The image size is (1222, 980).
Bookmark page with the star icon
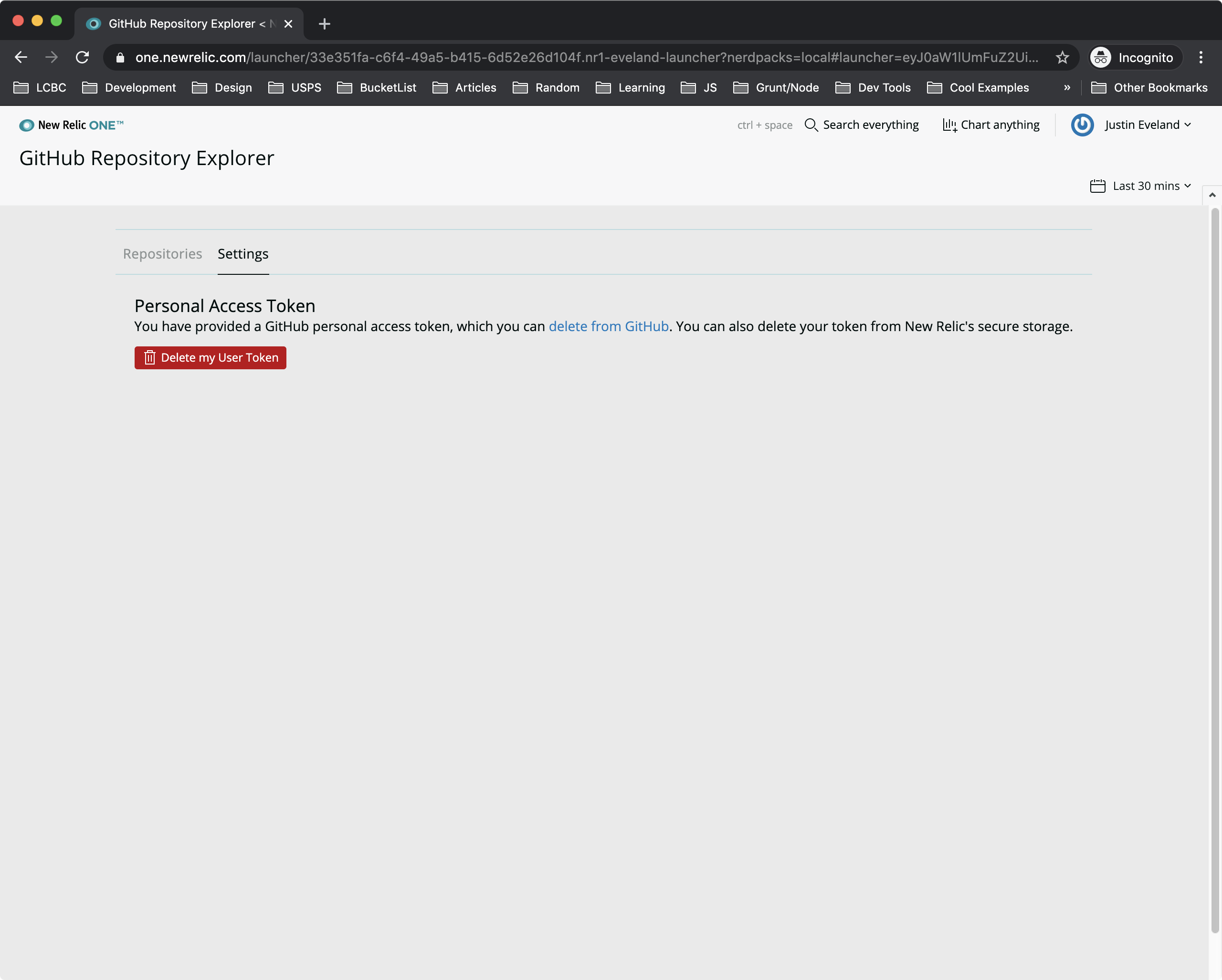click(x=1062, y=58)
